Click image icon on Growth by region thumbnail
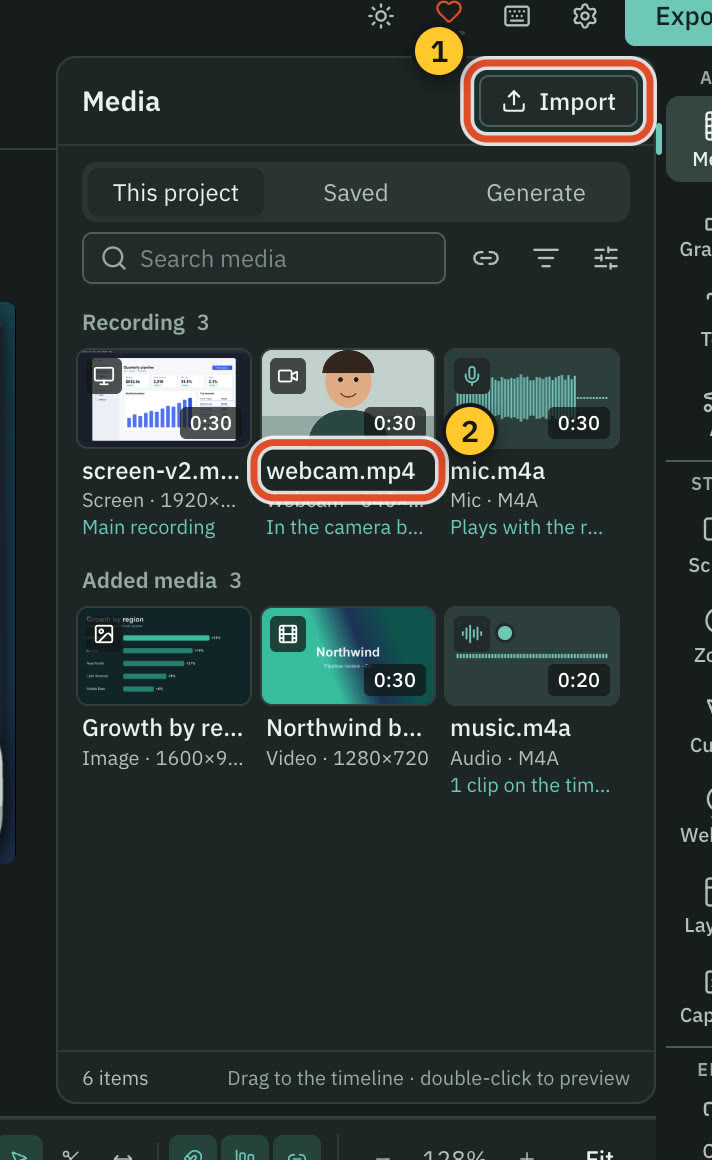Image resolution: width=712 pixels, height=1160 pixels. pyautogui.click(x=104, y=634)
